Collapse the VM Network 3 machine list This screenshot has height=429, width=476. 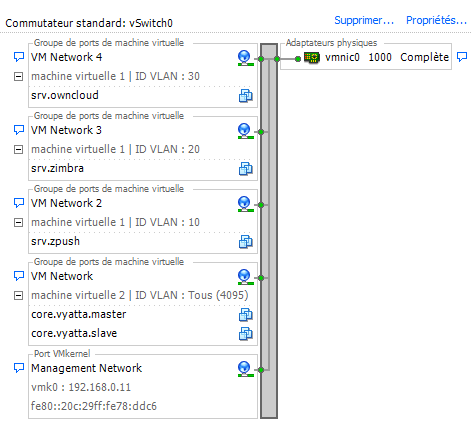pyautogui.click(x=18, y=150)
